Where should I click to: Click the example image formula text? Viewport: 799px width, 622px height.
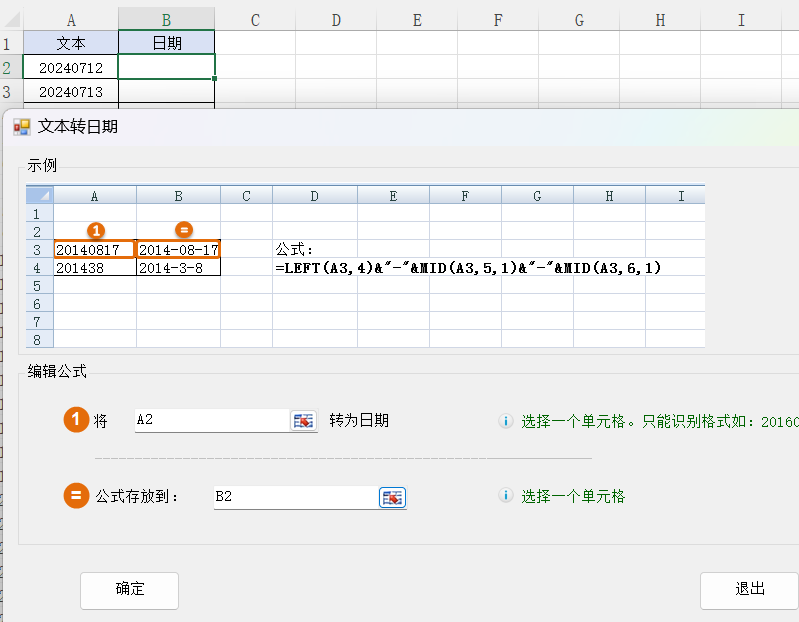pos(467,268)
